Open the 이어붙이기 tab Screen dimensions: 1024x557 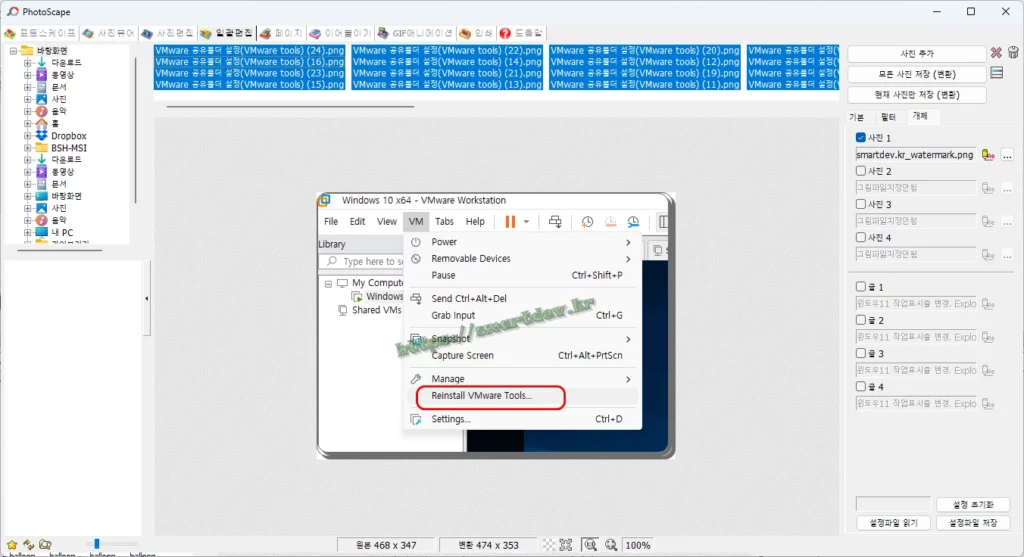pos(340,33)
